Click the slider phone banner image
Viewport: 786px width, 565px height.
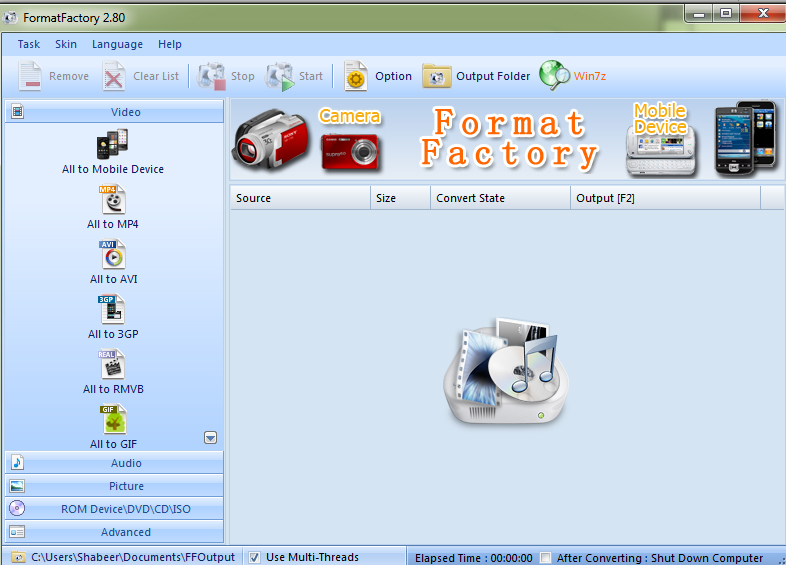661,150
